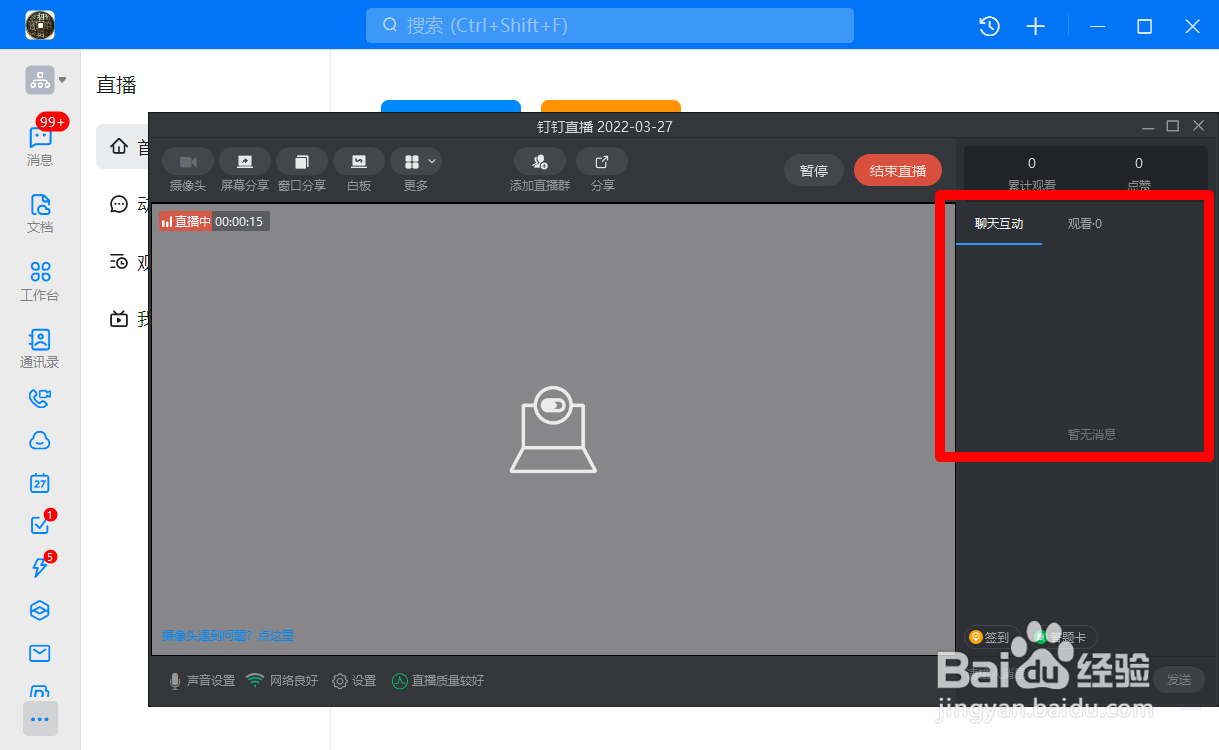Click the live status badge (直播中)
The width and height of the screenshot is (1219, 750).
point(185,221)
